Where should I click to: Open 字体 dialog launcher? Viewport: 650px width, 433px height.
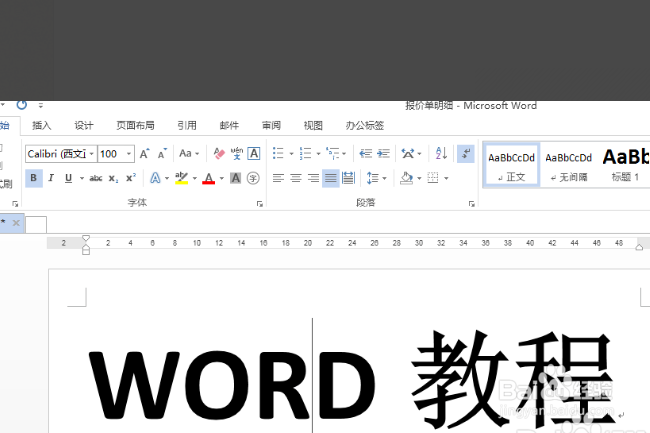point(260,204)
